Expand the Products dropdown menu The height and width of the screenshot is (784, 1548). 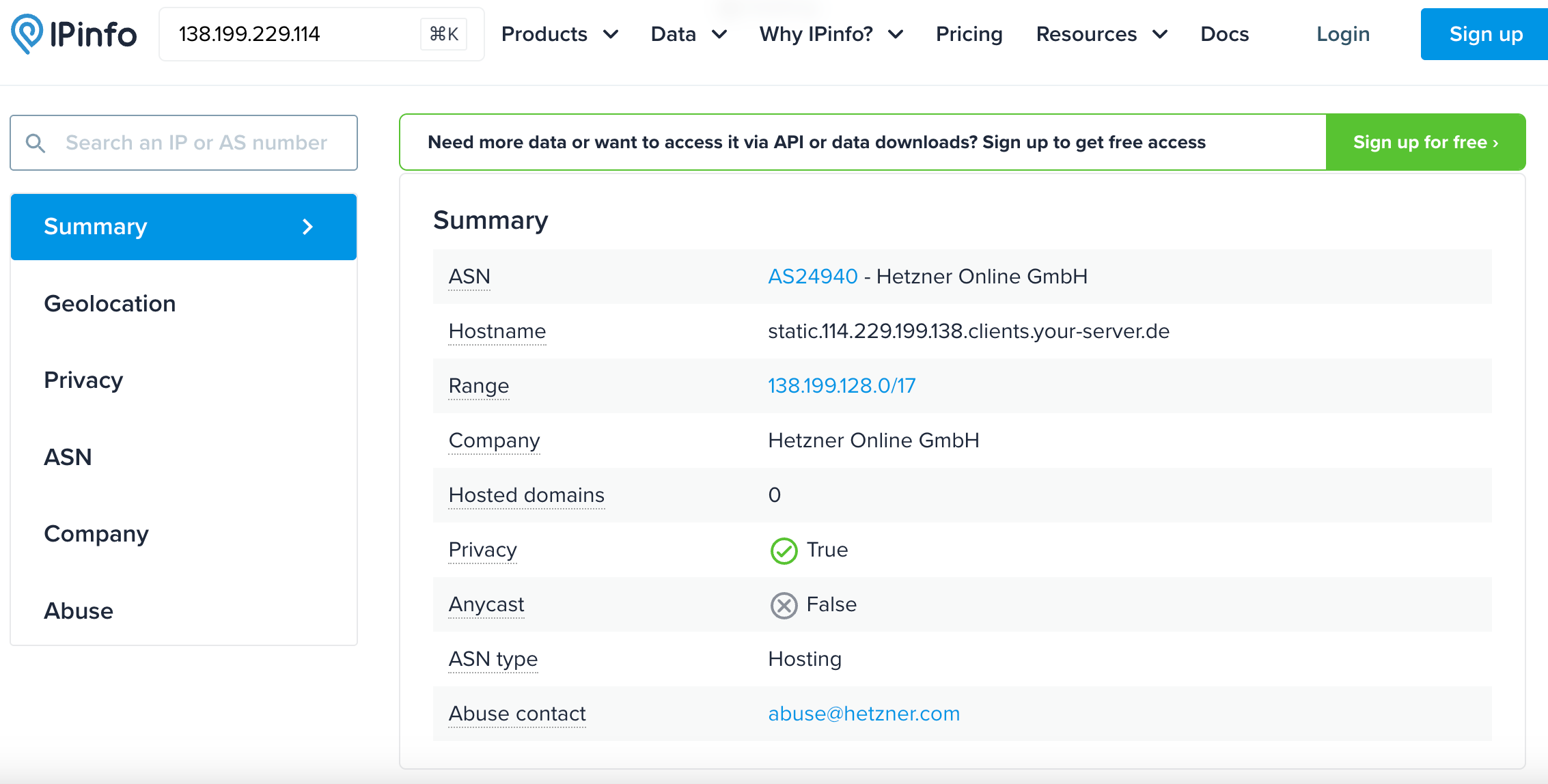[559, 34]
